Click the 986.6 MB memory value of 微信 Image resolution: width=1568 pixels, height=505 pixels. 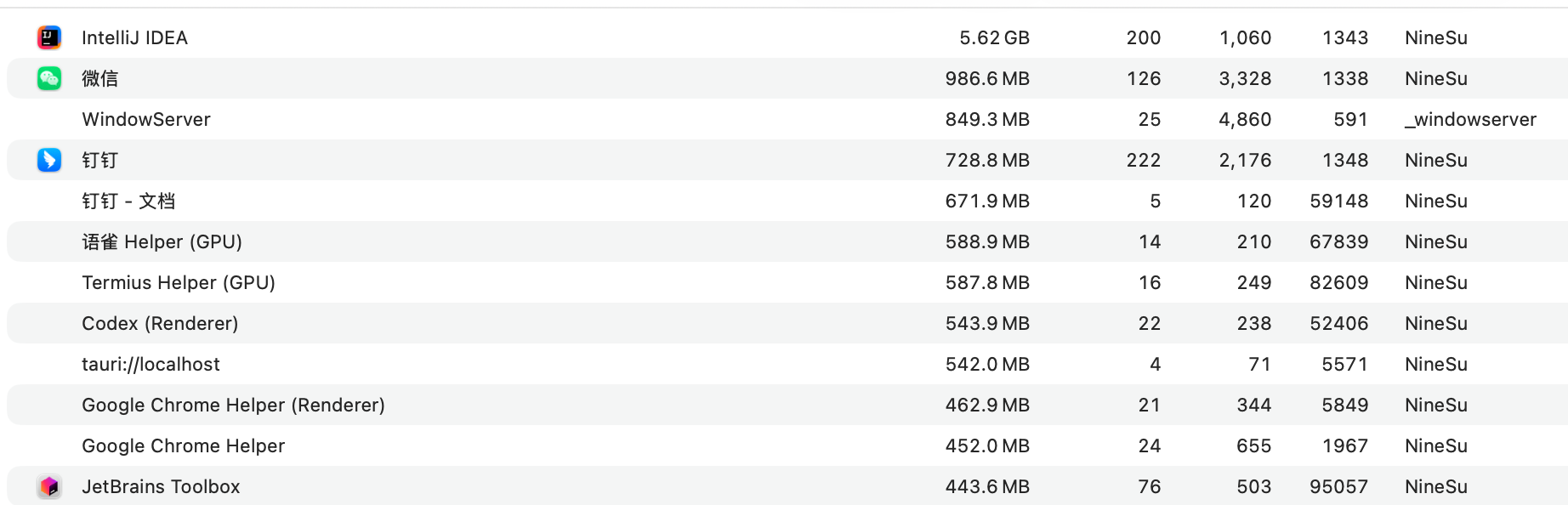coord(987,78)
